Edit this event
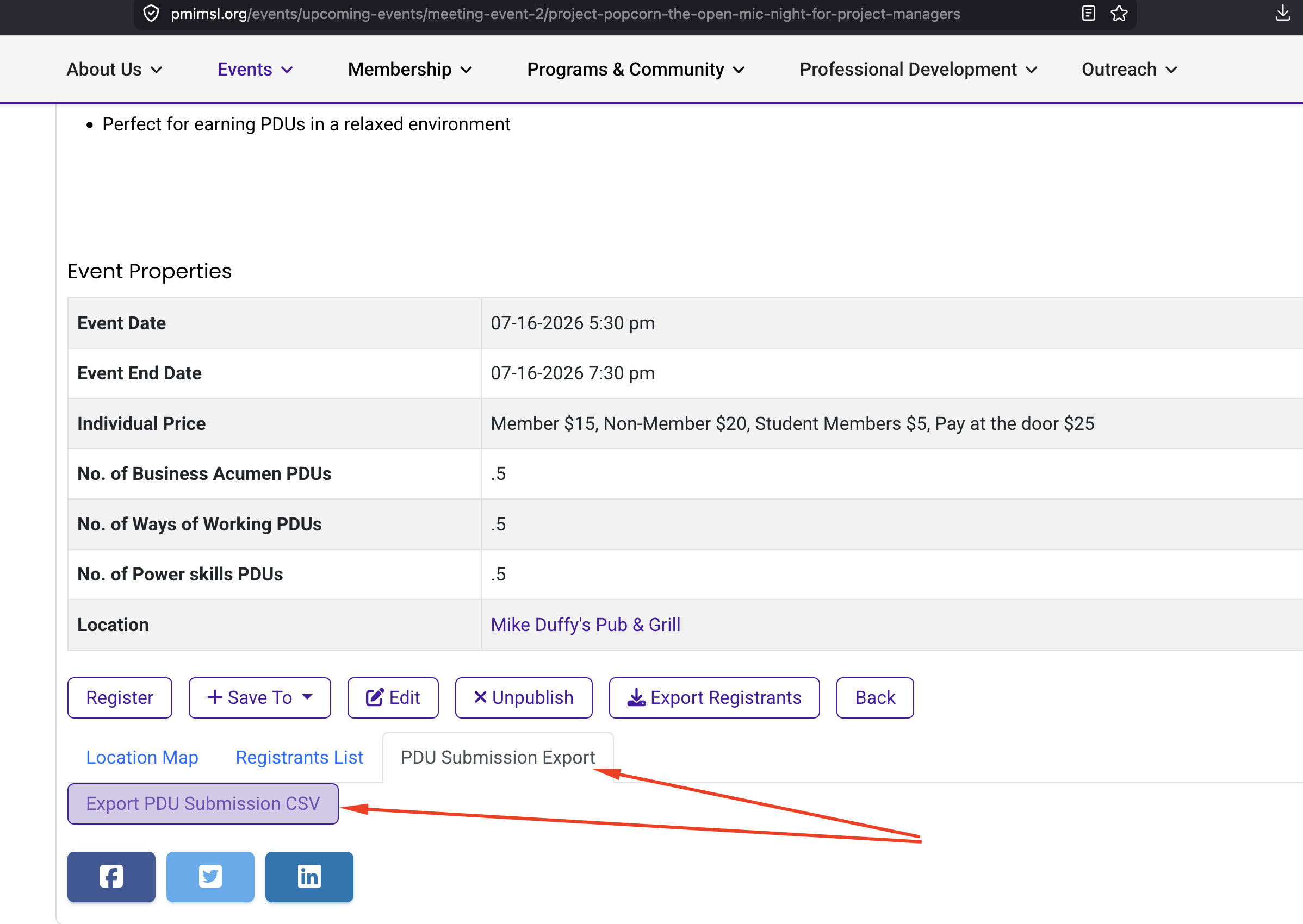Viewport: 1303px width, 924px height. (x=393, y=697)
